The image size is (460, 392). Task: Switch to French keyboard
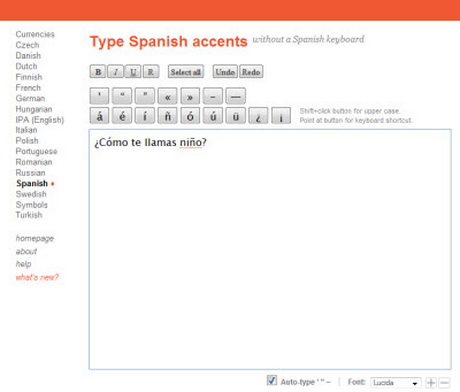click(28, 88)
